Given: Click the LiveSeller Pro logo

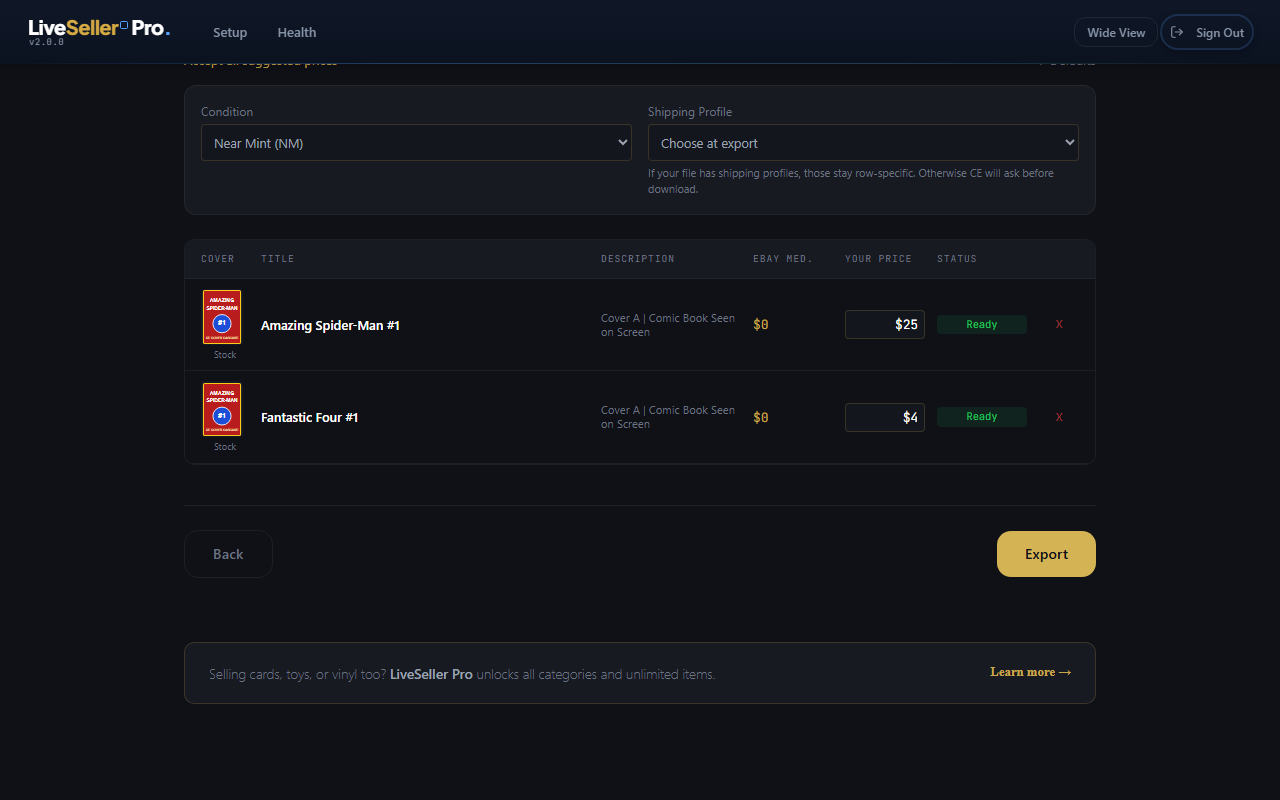Looking at the screenshot, I should pyautogui.click(x=99, y=29).
